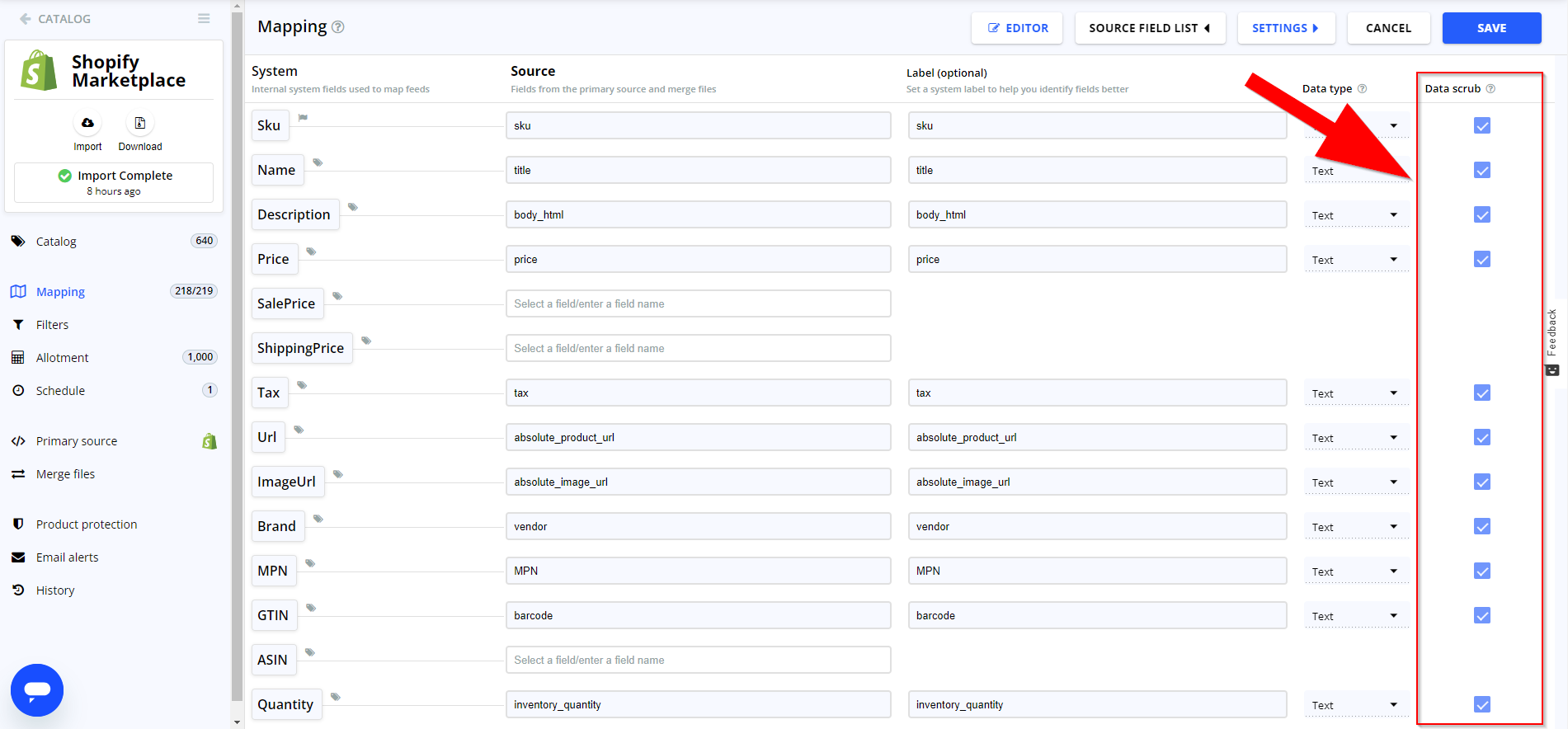Click the ASIN source field input

pos(698,660)
